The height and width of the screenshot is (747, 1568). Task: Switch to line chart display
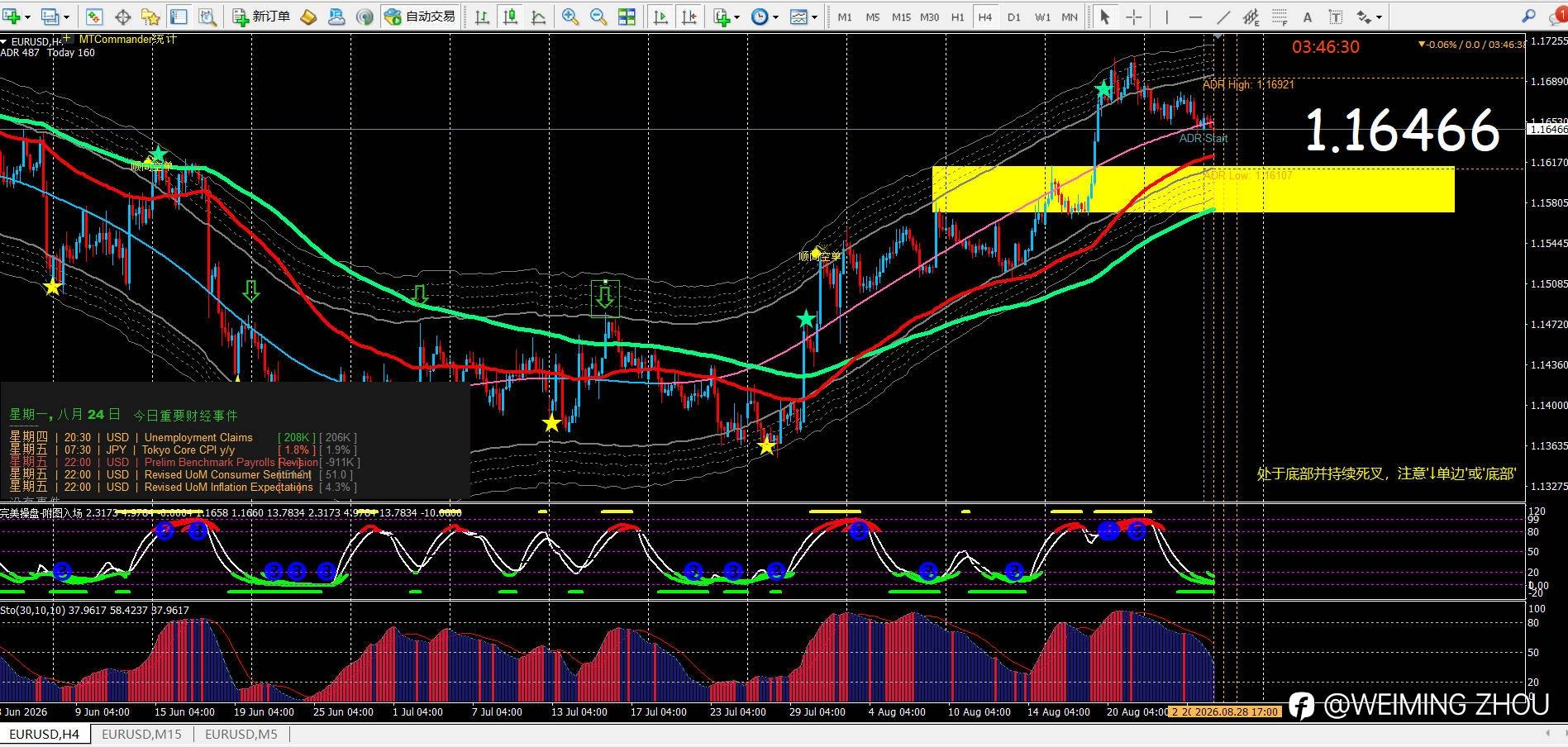[x=538, y=17]
